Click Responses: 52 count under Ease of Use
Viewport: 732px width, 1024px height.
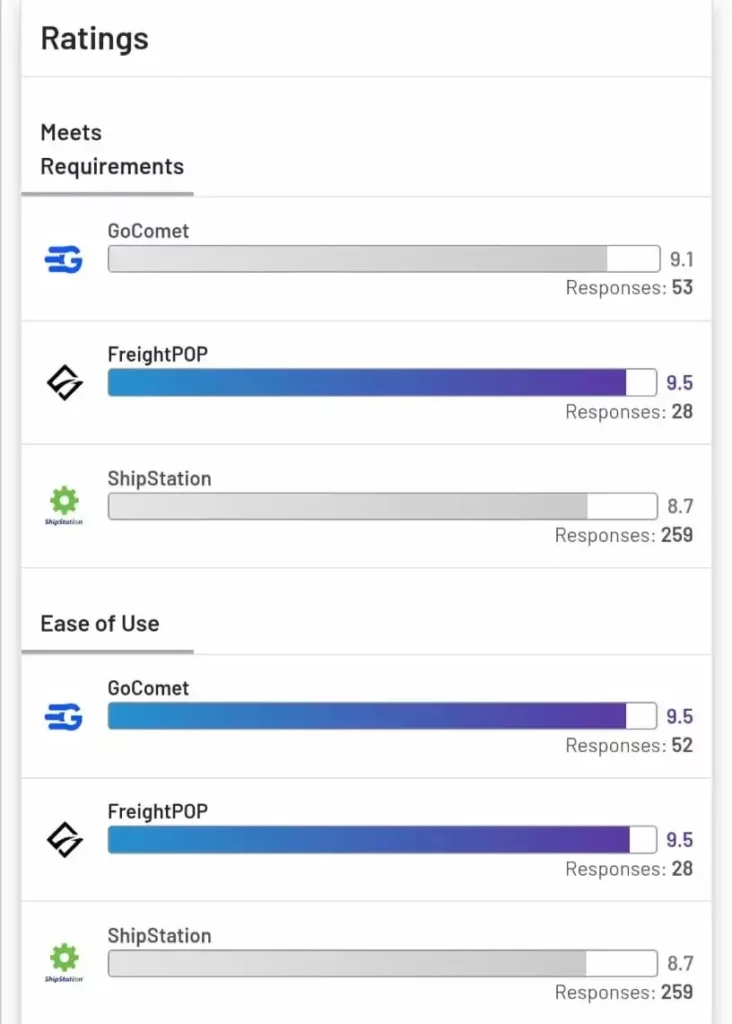629,745
